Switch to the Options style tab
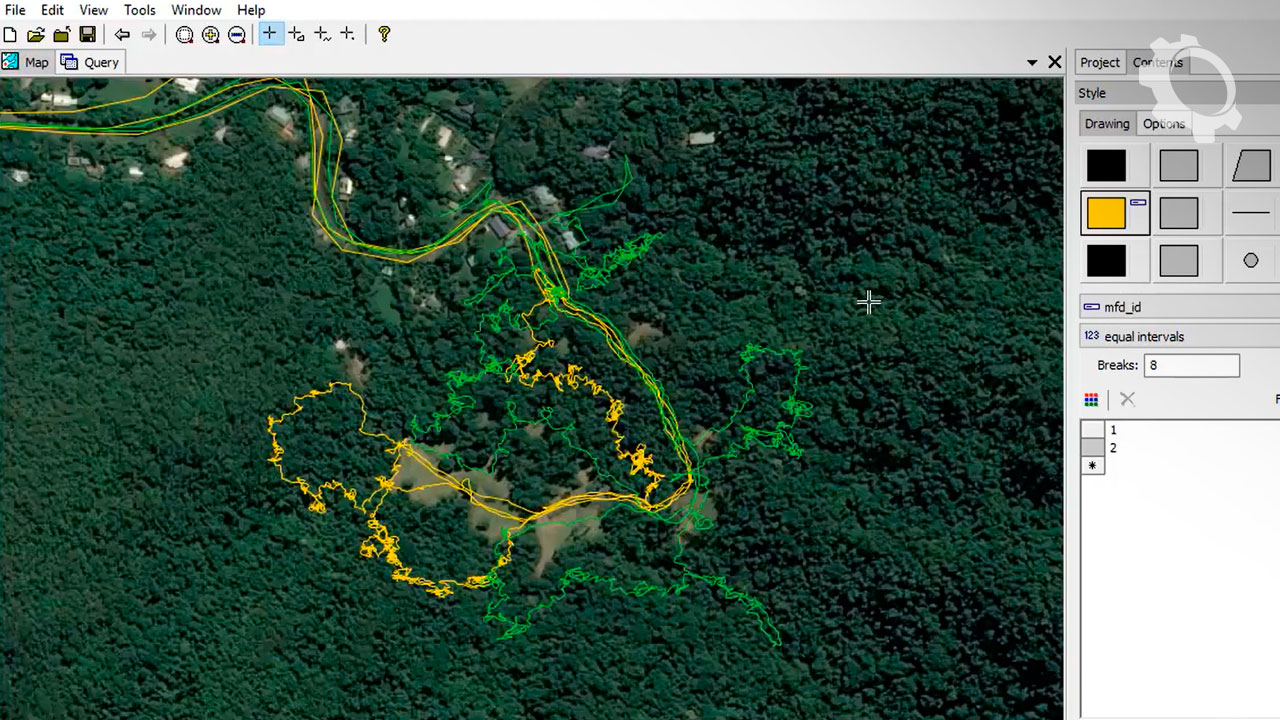1280x720 pixels. point(1163,124)
